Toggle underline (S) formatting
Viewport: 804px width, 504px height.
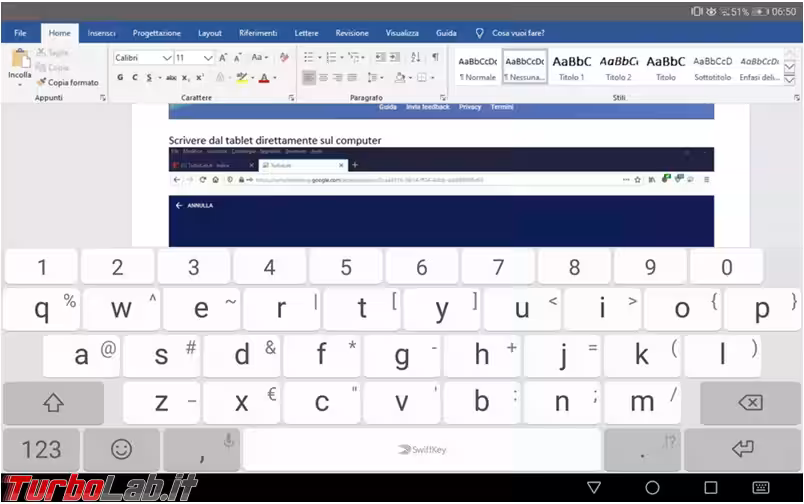[x=148, y=77]
